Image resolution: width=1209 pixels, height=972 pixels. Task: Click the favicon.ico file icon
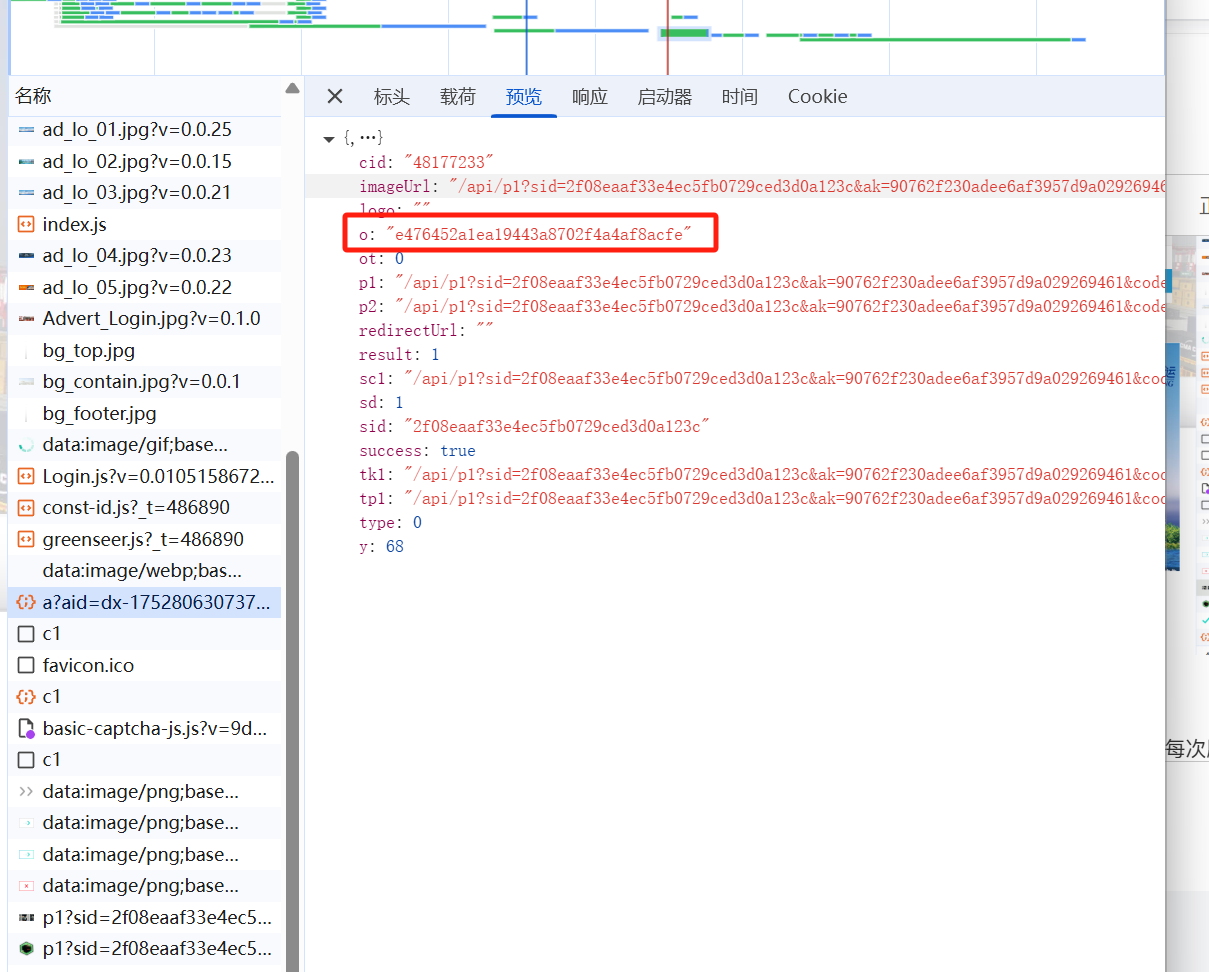[26, 665]
